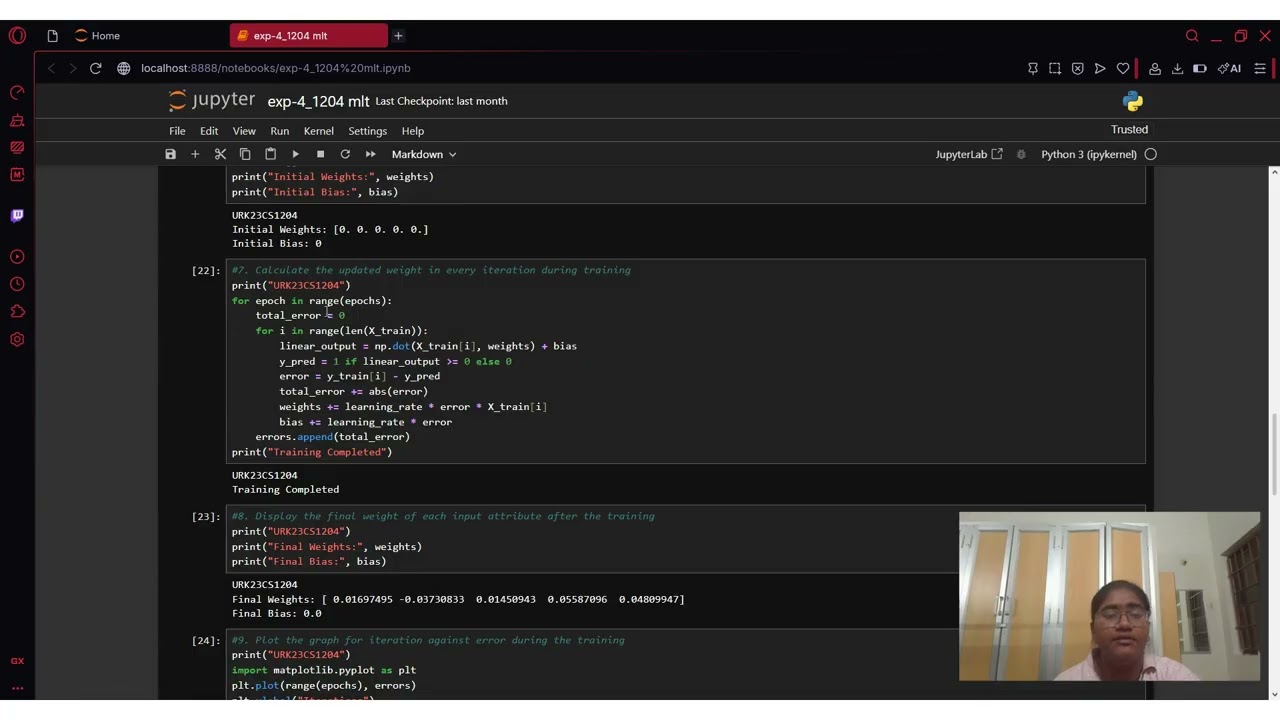Open the View menu
Screen dimensions: 1280x720
coord(244,131)
